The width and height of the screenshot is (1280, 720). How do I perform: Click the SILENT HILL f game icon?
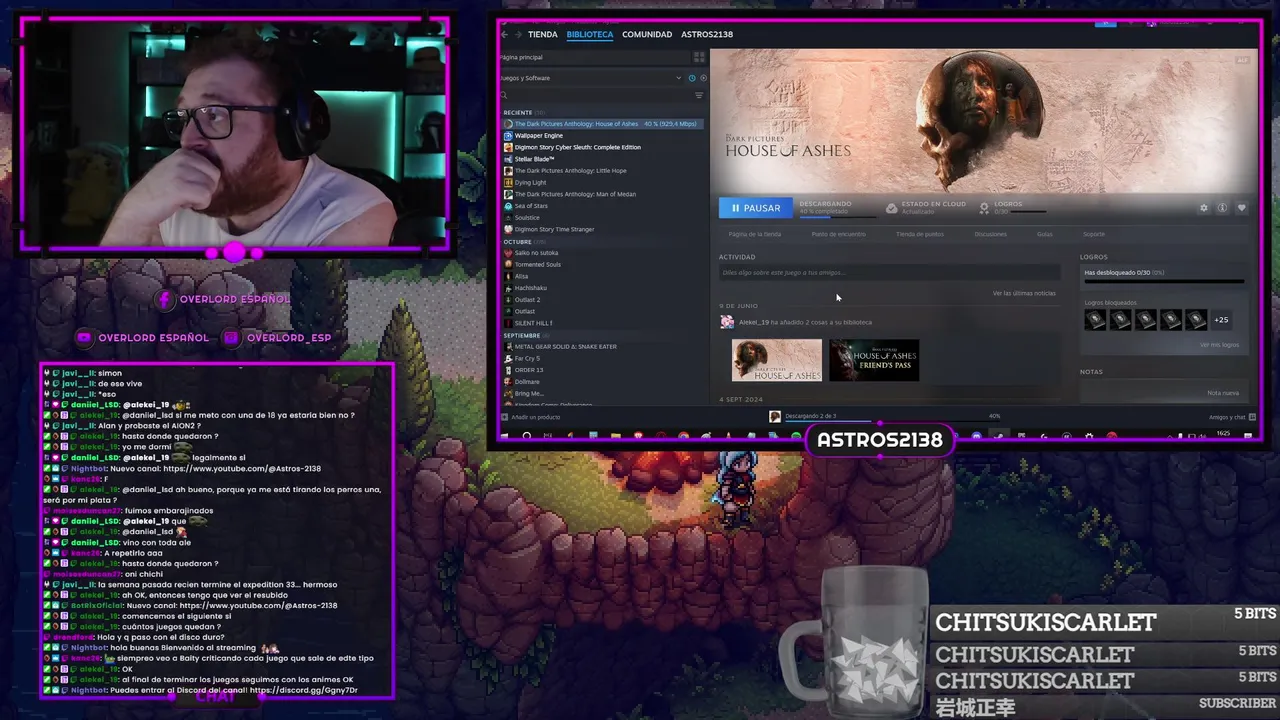pos(508,323)
